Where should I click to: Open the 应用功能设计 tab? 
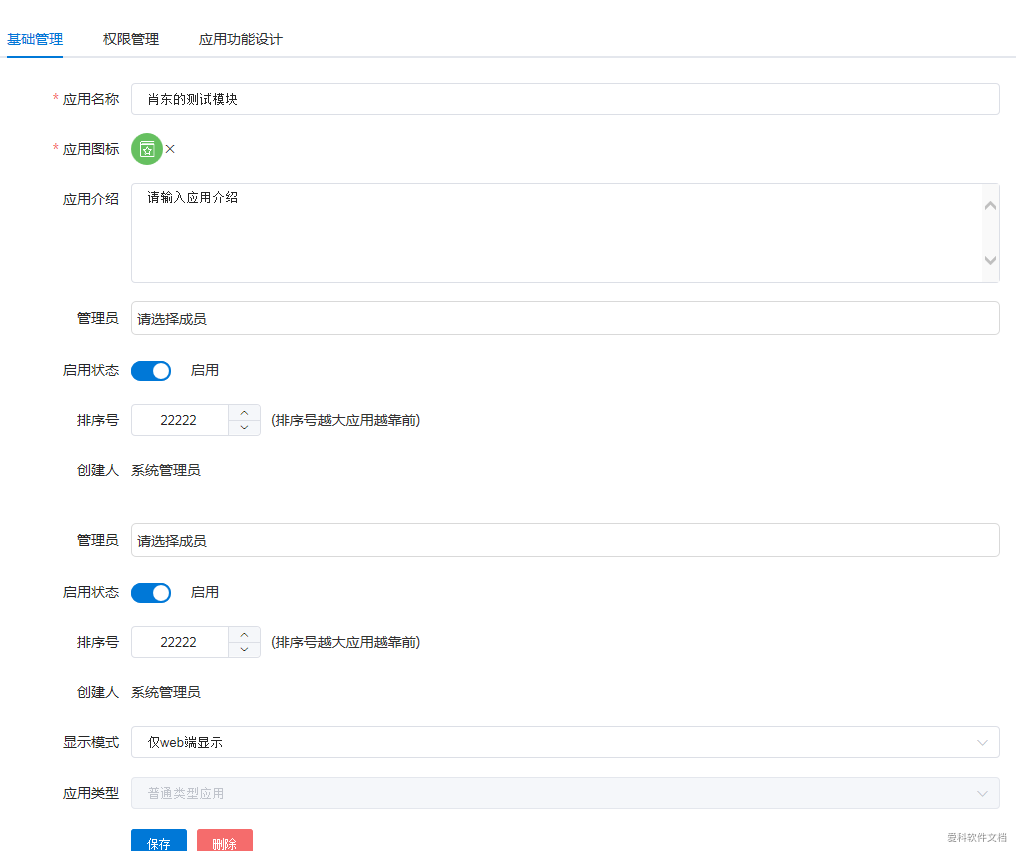click(x=240, y=39)
